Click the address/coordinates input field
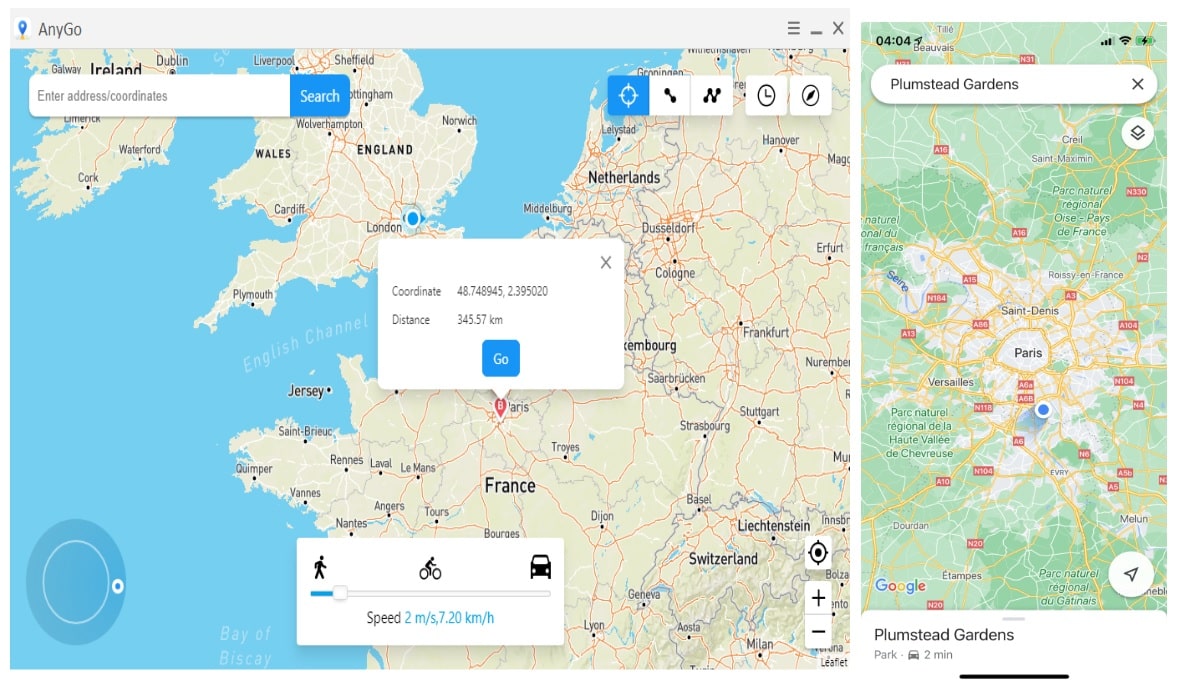This screenshot has height=683, width=1179. pyautogui.click(x=160, y=96)
